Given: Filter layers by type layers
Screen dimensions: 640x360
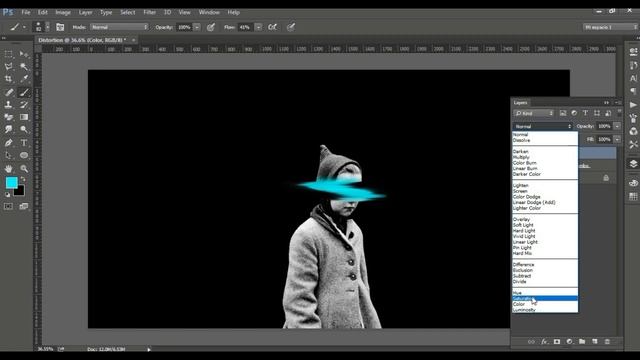Looking at the screenshot, I should [x=585, y=113].
